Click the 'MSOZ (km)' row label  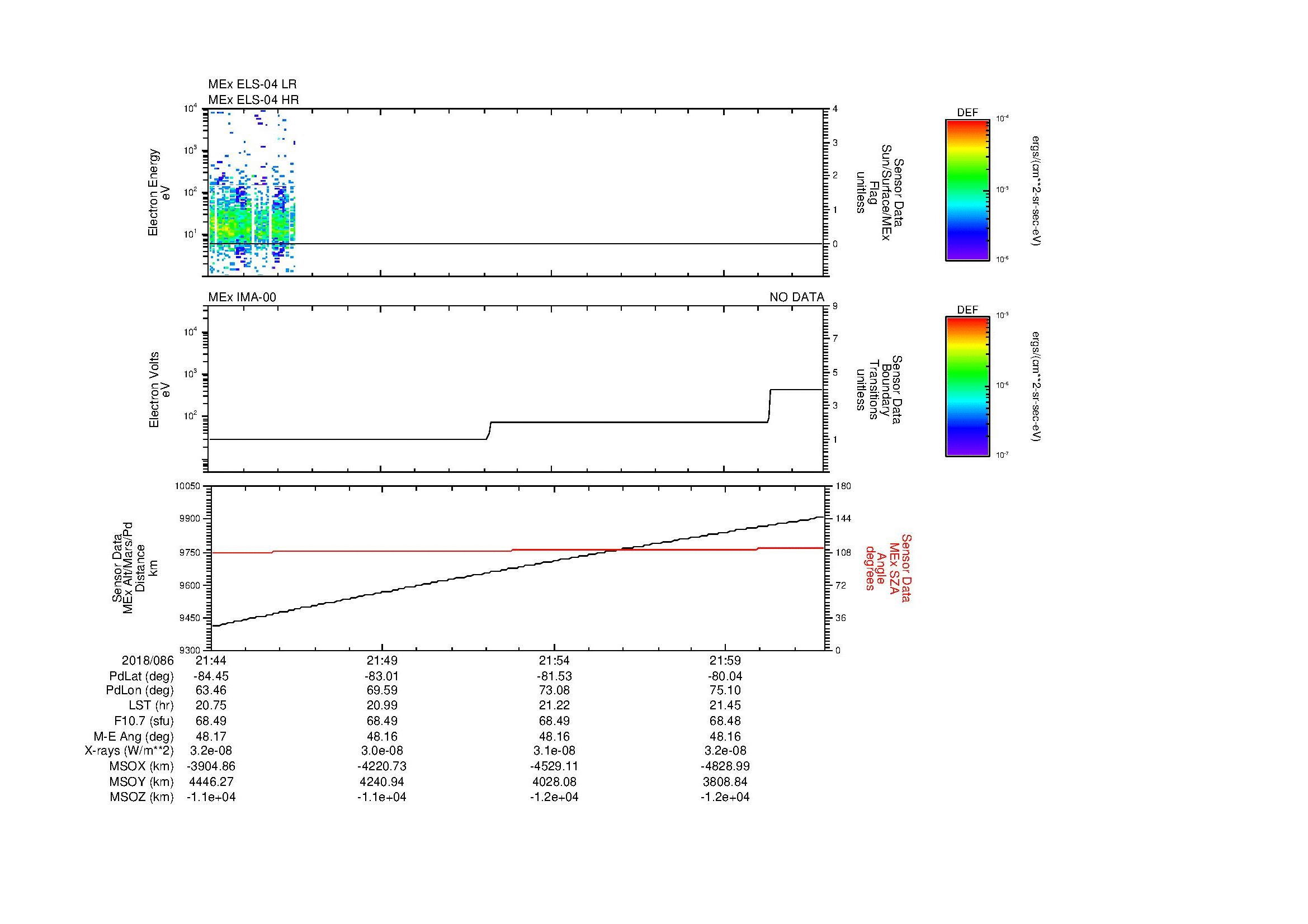pyautogui.click(x=141, y=797)
